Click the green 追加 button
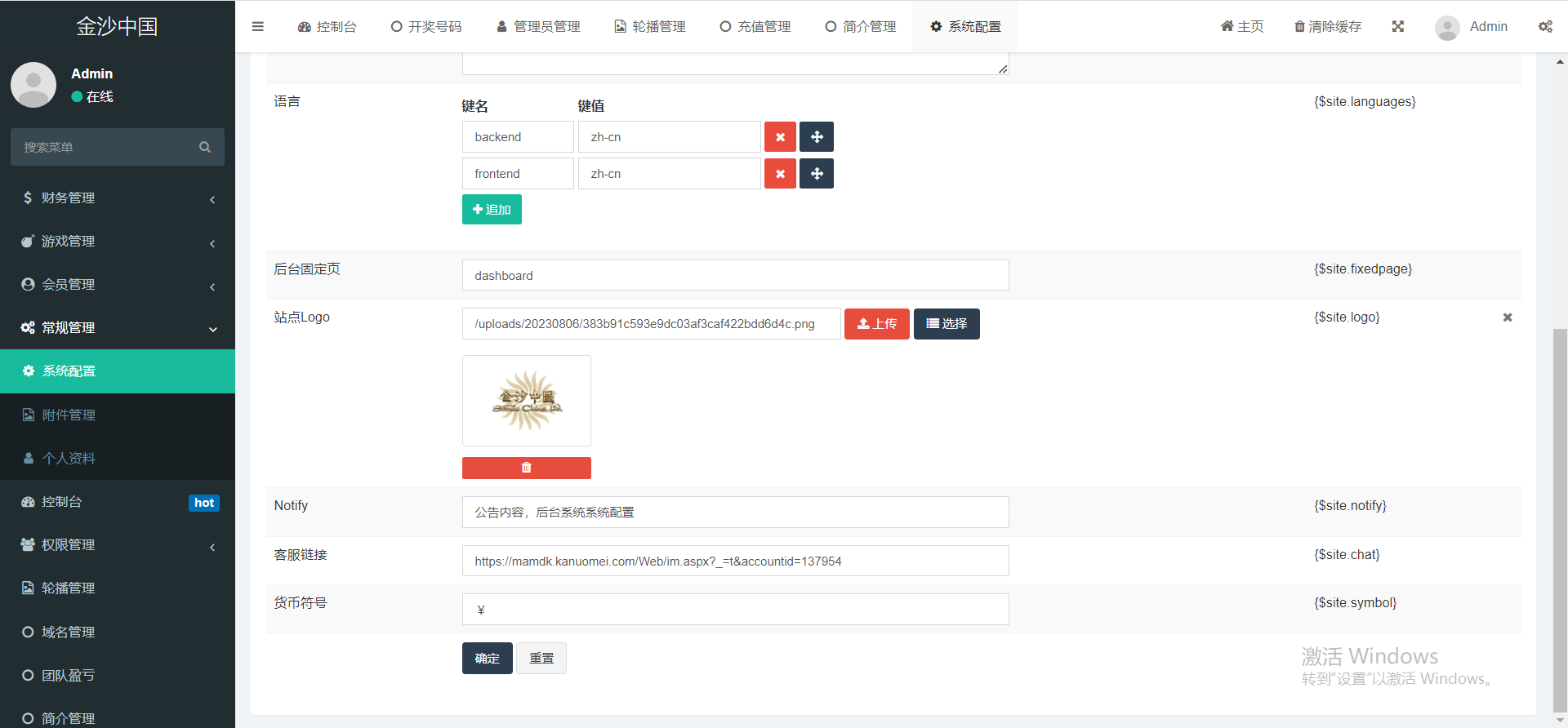The image size is (1568, 728). coord(492,210)
